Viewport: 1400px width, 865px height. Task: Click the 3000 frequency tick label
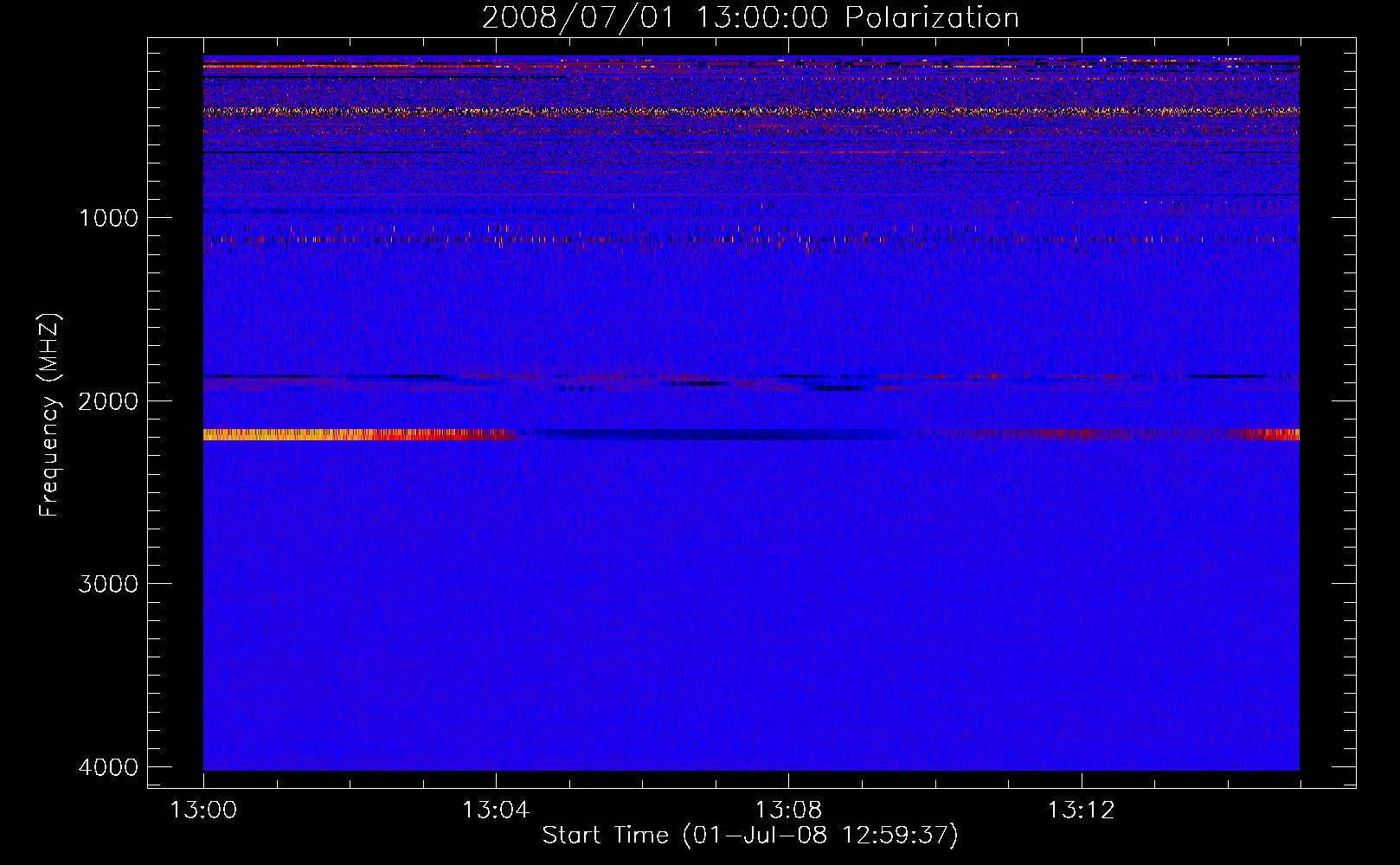108,584
